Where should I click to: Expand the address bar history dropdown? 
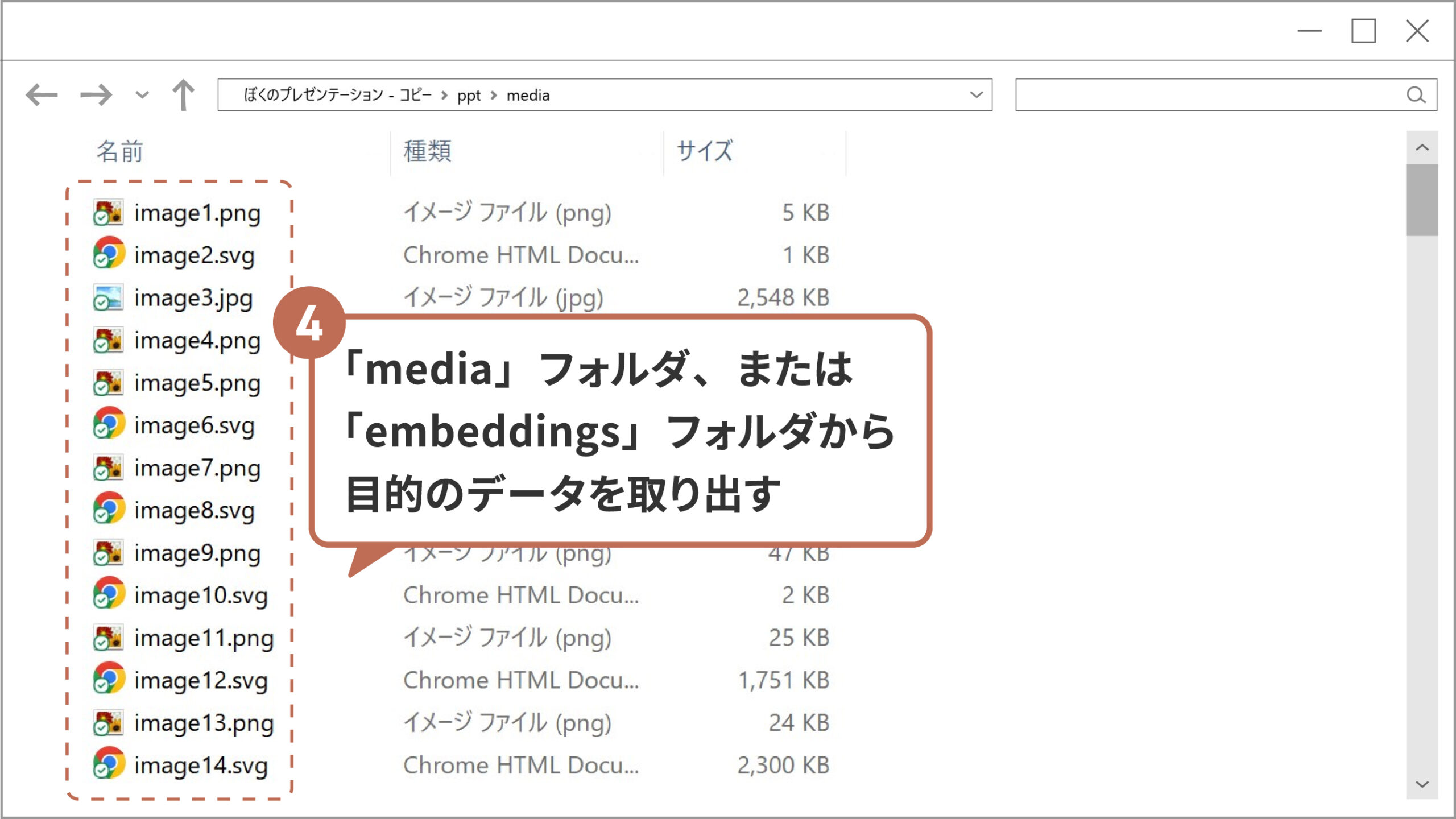[x=976, y=95]
